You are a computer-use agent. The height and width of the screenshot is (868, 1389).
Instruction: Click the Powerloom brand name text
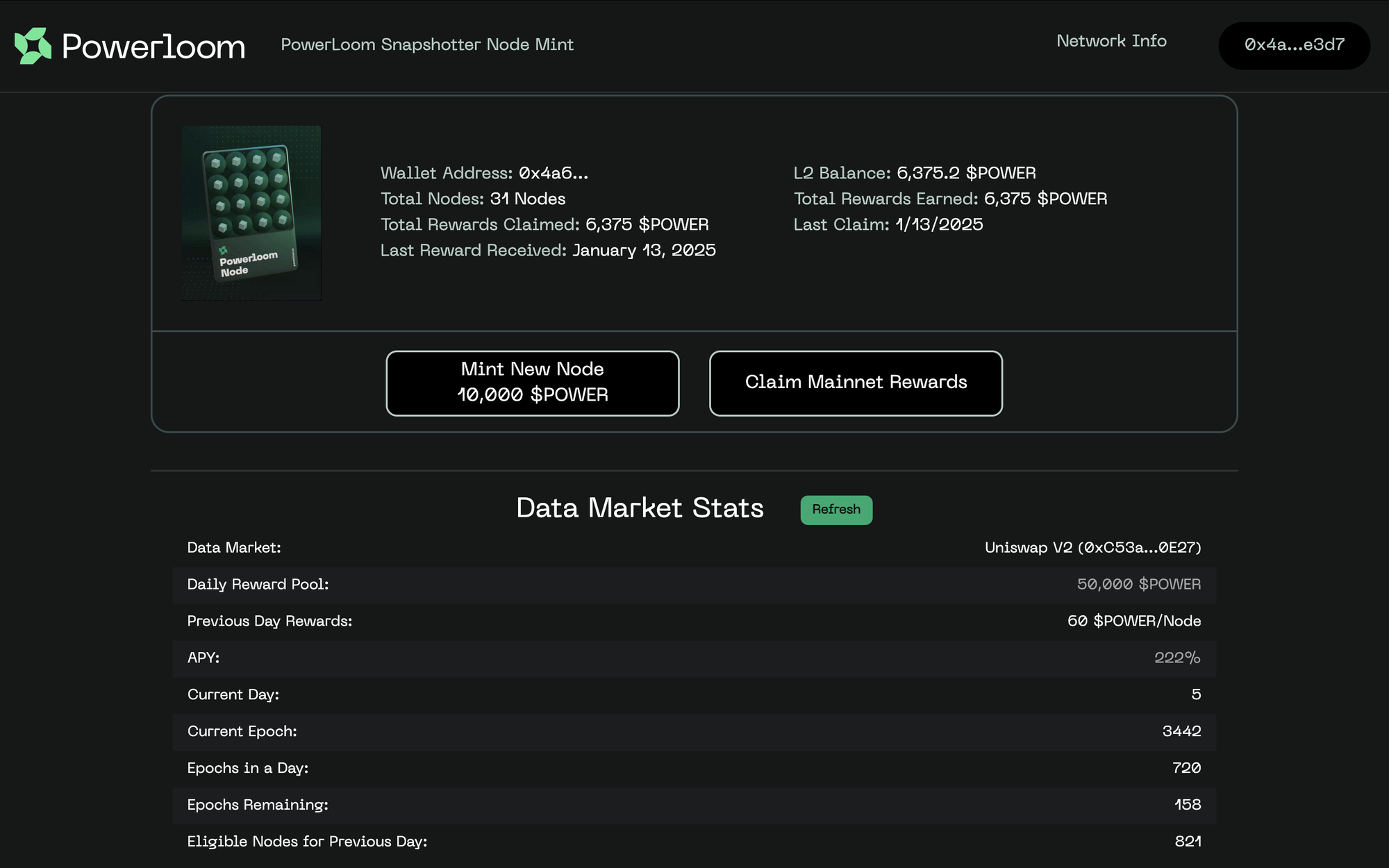click(x=153, y=47)
